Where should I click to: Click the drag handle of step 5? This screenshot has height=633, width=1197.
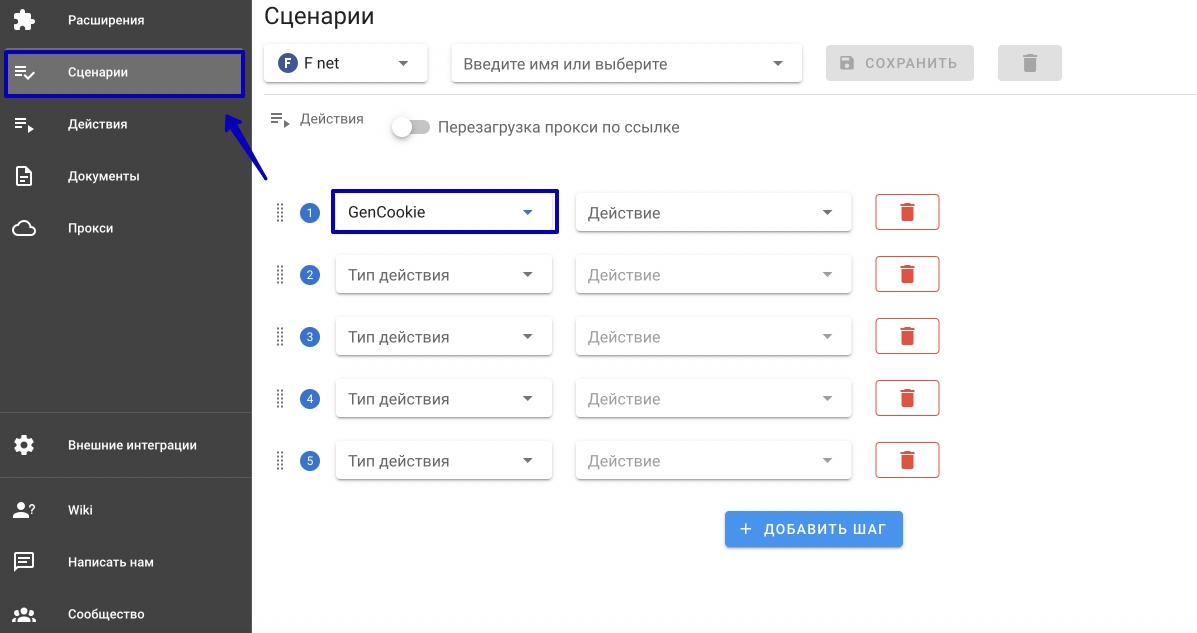[x=280, y=460]
